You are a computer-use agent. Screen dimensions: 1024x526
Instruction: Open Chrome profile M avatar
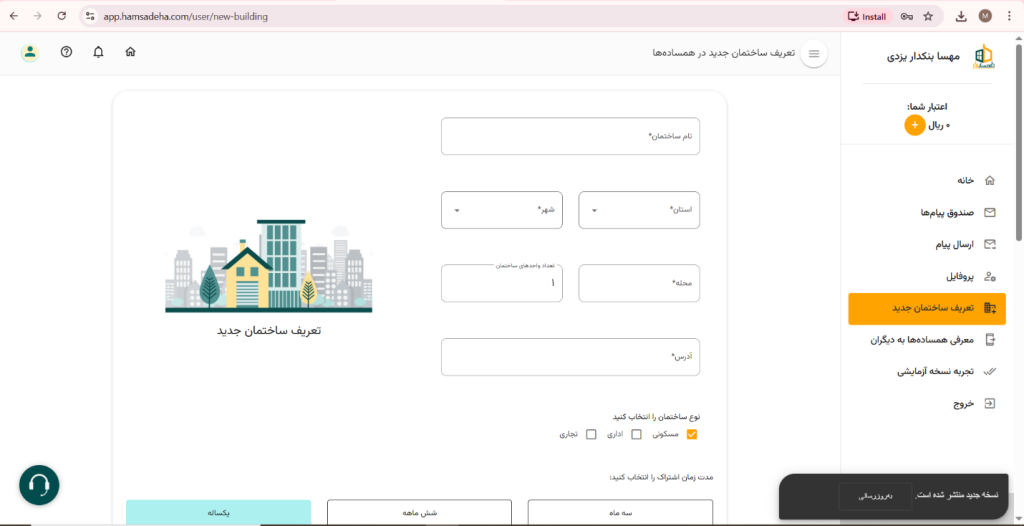pyautogui.click(x=985, y=16)
